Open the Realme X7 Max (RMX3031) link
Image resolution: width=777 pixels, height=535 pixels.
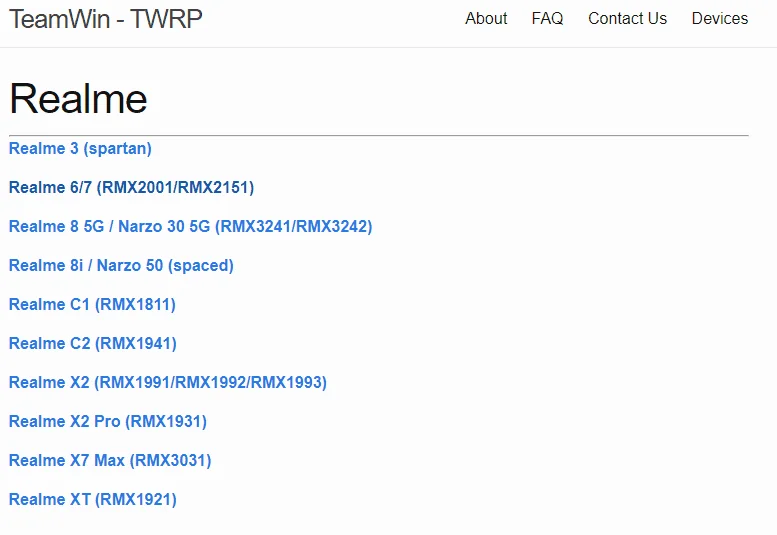110,460
